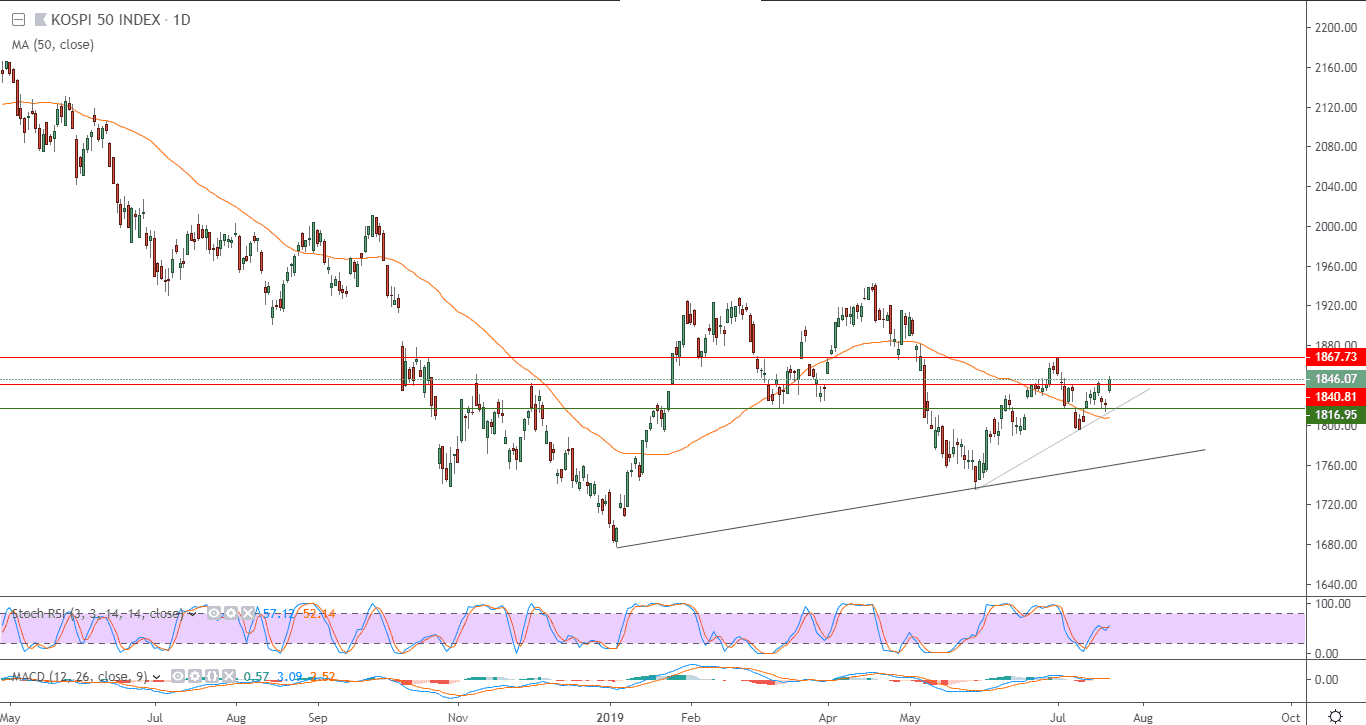Image resolution: width=1366 pixels, height=725 pixels.
Task: Select the MA (50, close) indicator label
Action: pyautogui.click(x=53, y=44)
